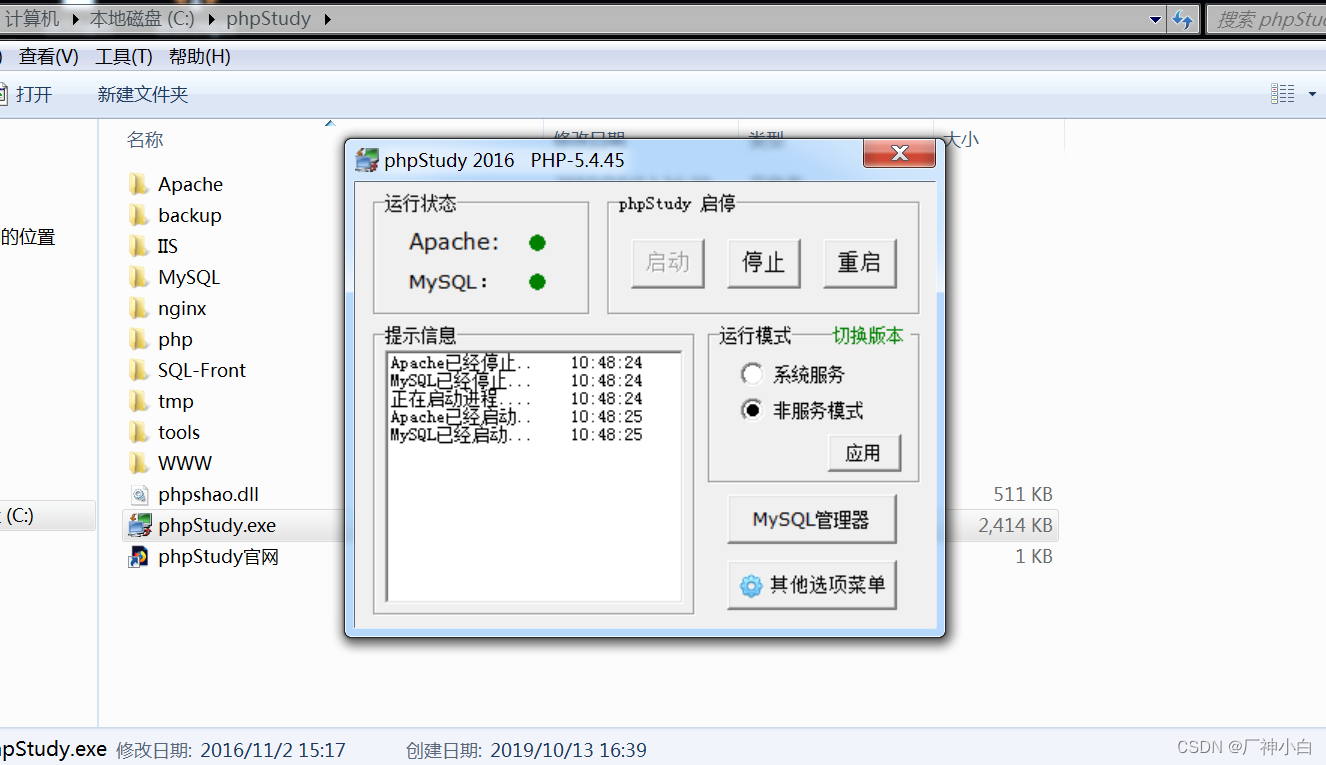This screenshot has width=1326, height=765.
Task: Open the view options dropdown arrow
Action: tap(1312, 94)
